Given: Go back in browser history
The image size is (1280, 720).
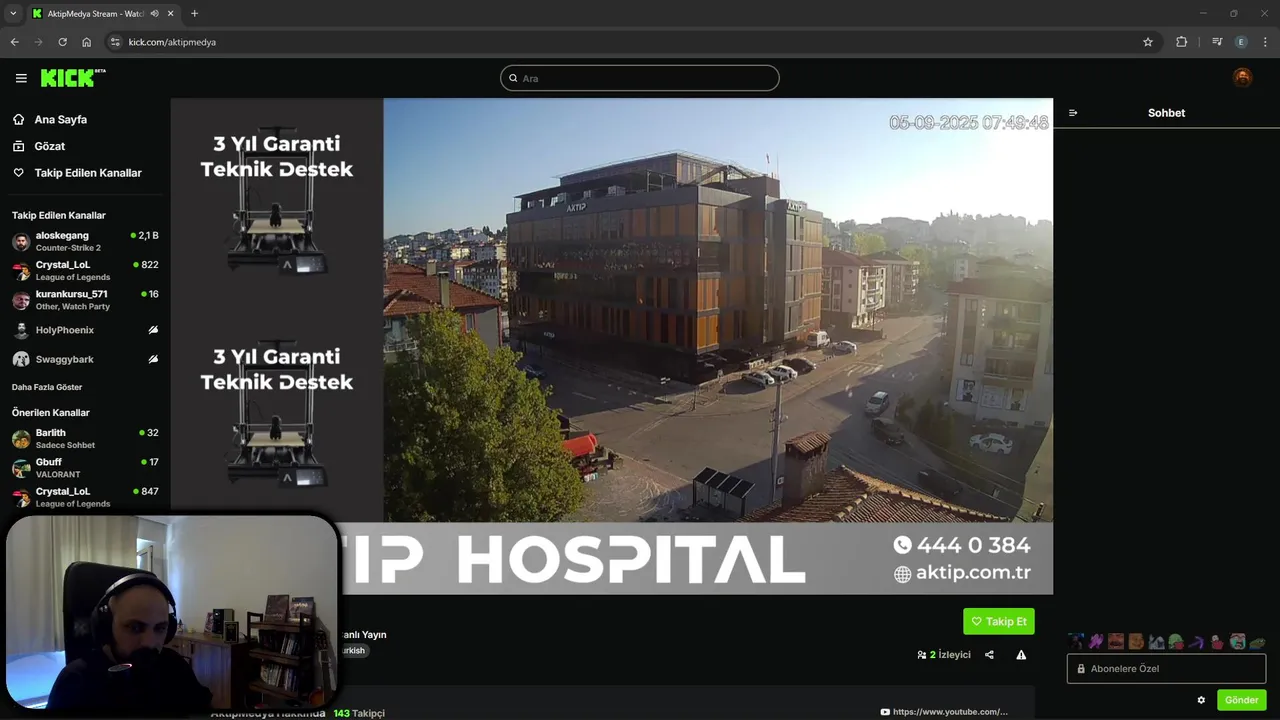Looking at the screenshot, I should (x=14, y=42).
